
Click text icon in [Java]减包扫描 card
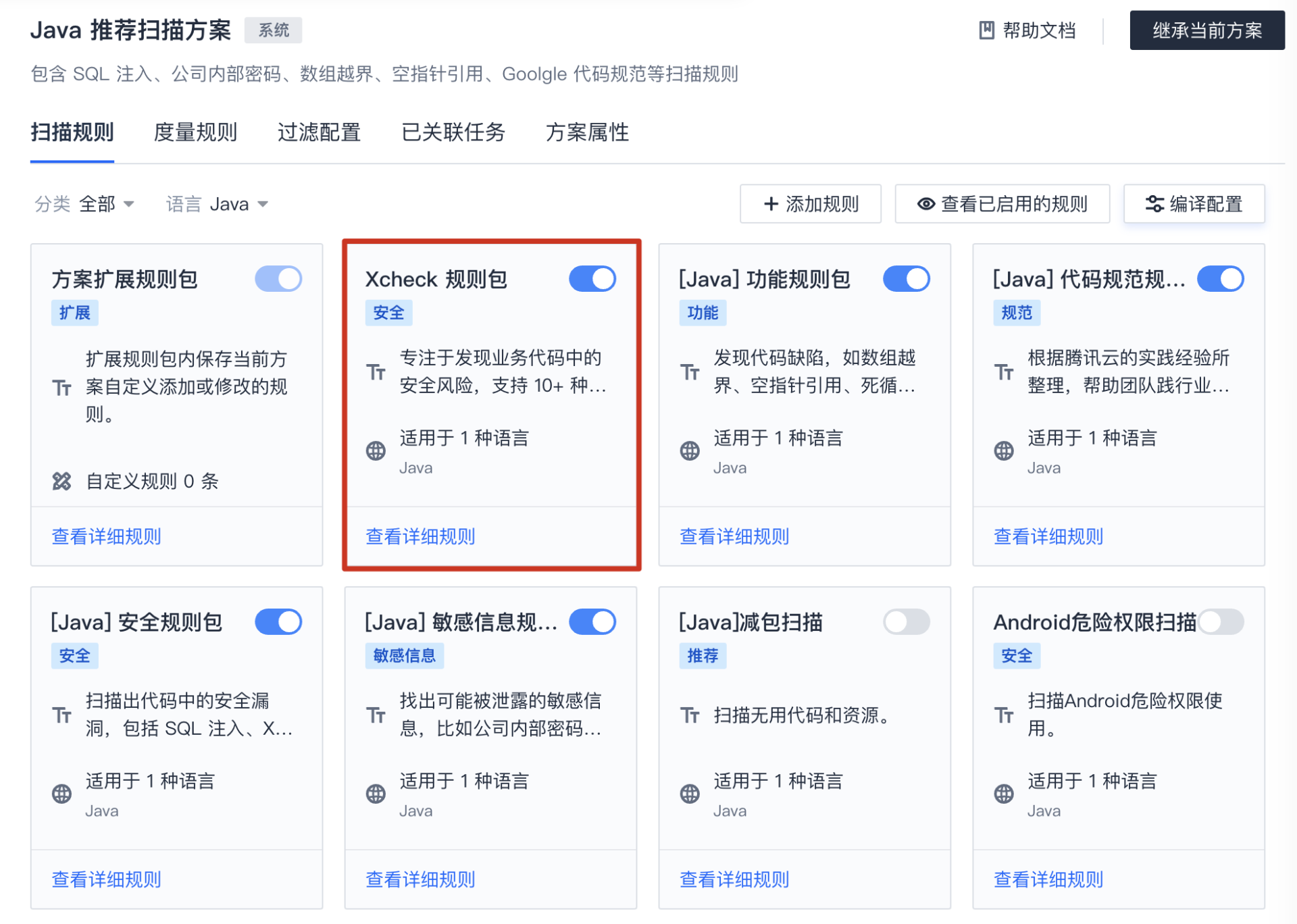(x=690, y=715)
